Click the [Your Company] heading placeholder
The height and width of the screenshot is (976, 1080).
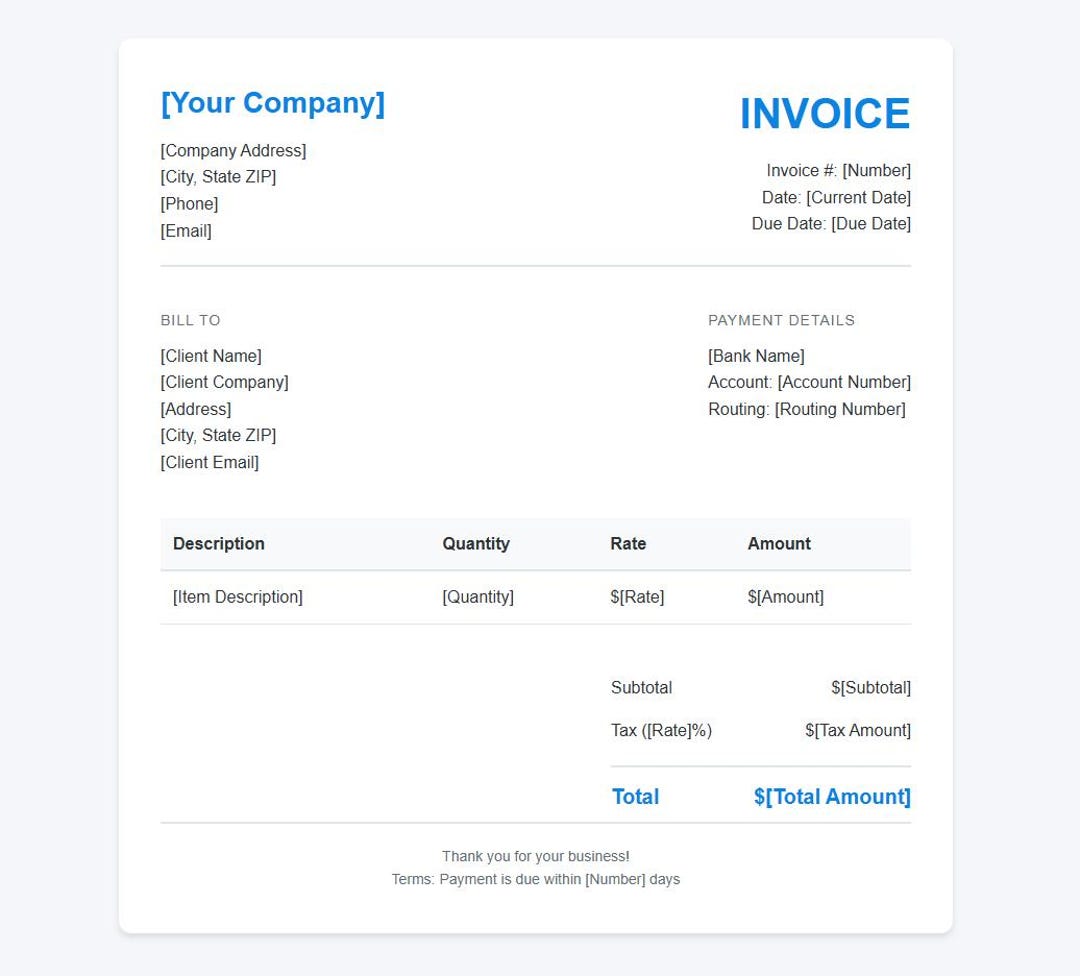click(272, 103)
